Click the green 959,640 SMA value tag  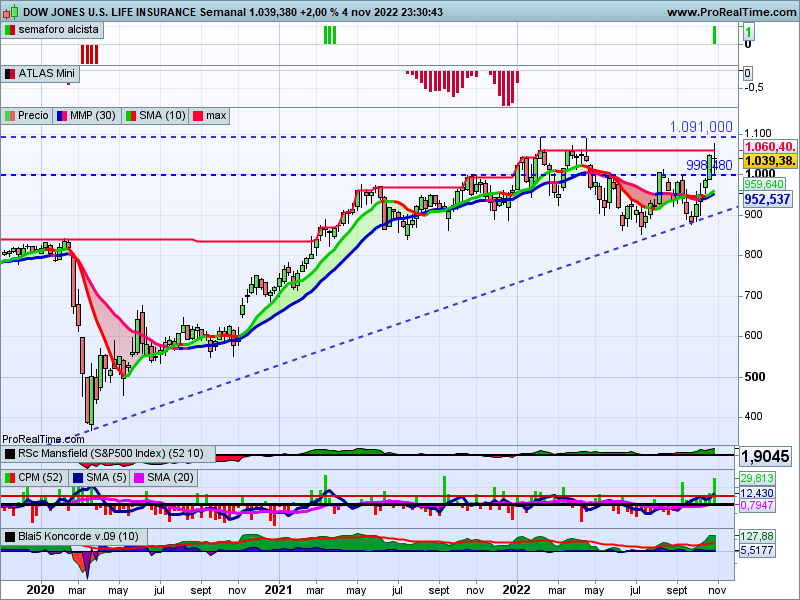click(x=763, y=184)
